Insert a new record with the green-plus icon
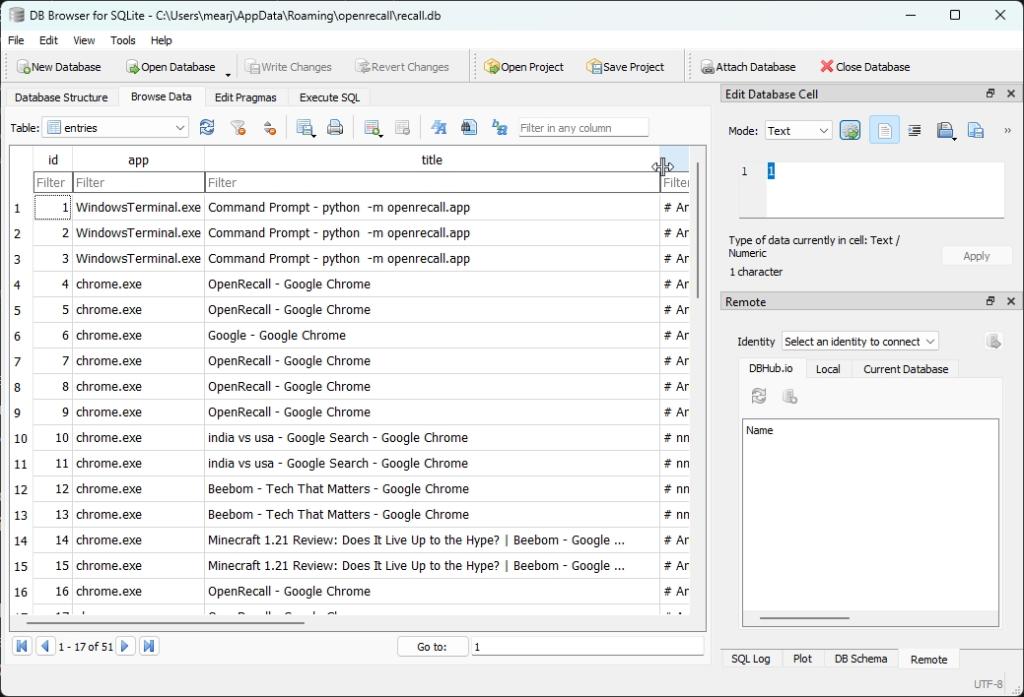 (x=373, y=127)
